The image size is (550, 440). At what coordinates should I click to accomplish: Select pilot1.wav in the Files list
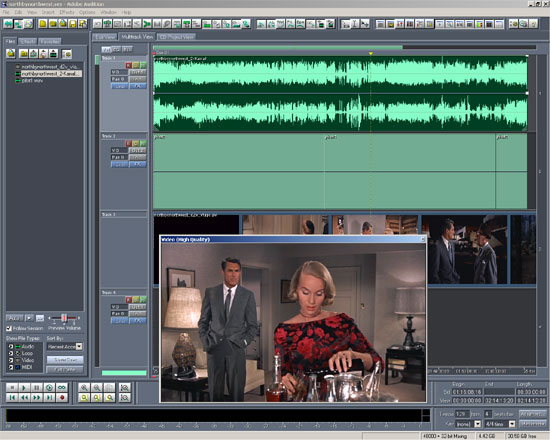32,81
